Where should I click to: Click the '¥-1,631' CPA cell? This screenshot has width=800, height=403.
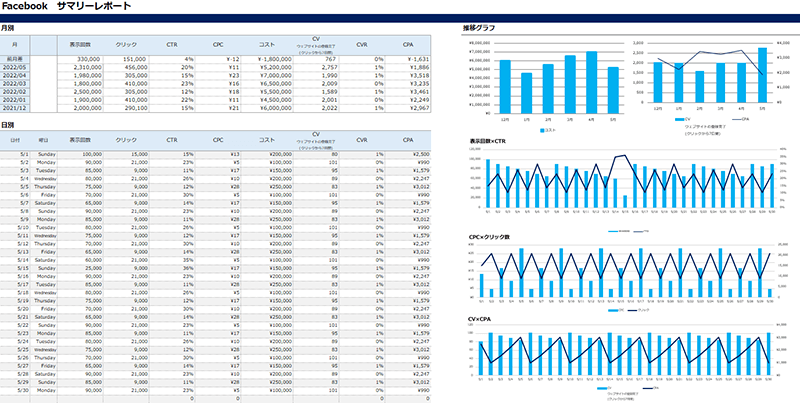408,59
